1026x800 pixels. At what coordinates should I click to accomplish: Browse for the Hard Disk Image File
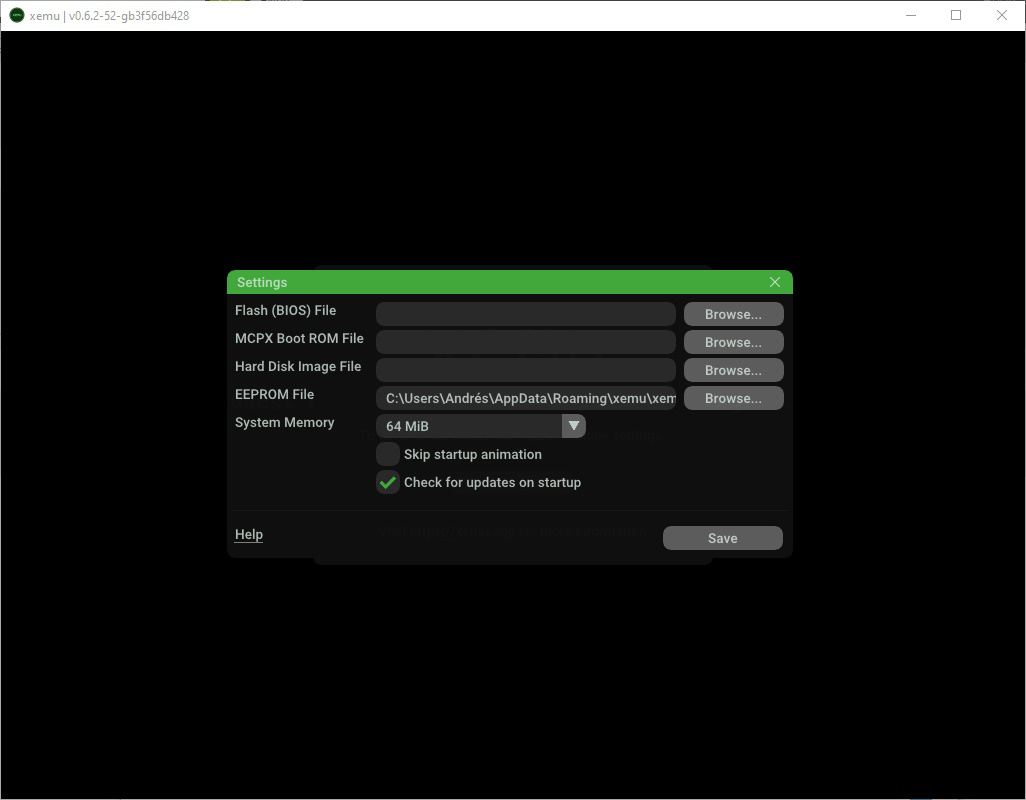(734, 370)
